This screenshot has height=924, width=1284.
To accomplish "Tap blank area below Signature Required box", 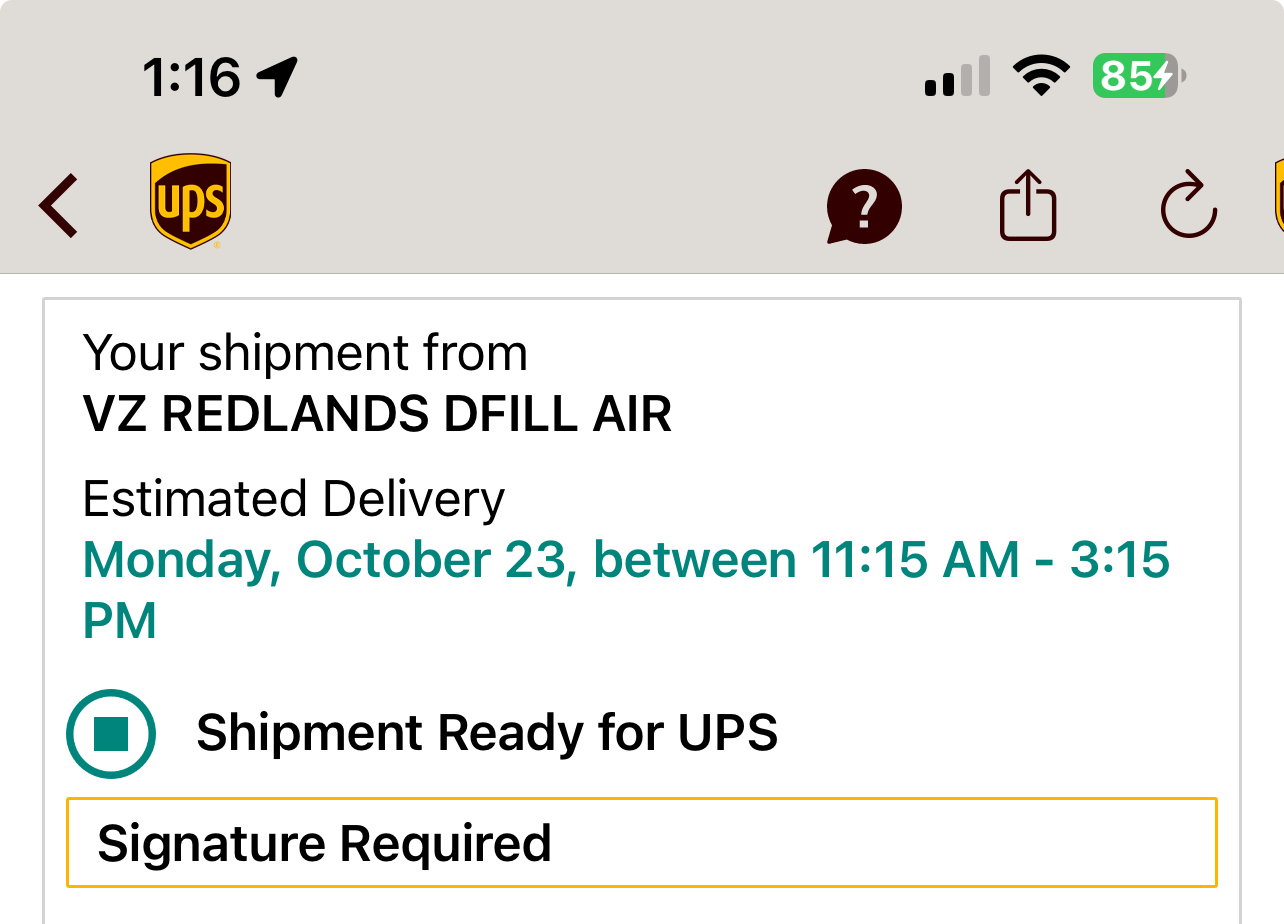I will (641, 906).
